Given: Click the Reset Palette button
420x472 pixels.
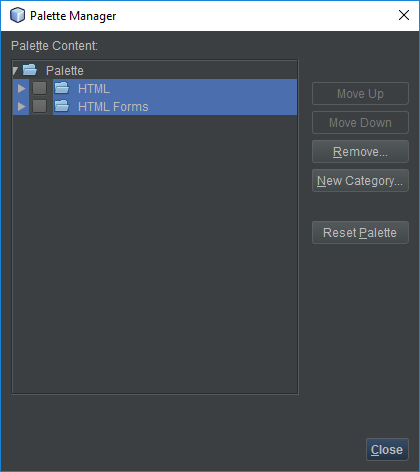Looking at the screenshot, I should tap(360, 232).
